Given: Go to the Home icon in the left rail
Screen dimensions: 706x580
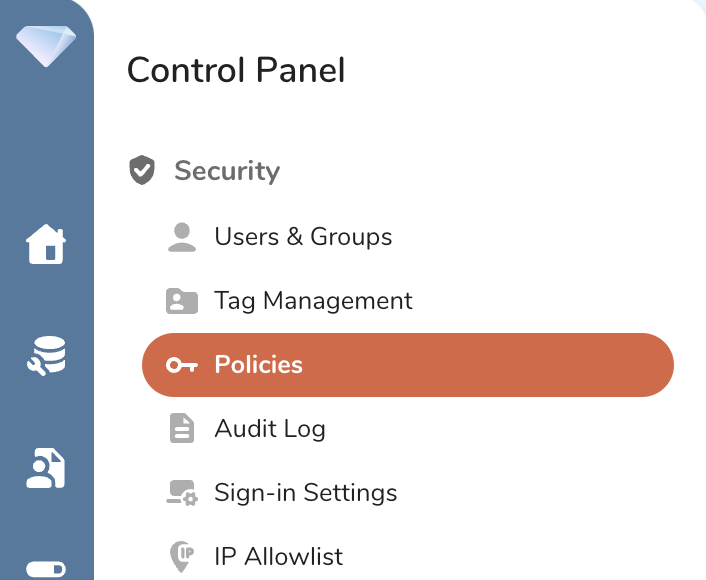Looking at the screenshot, I should (x=46, y=244).
